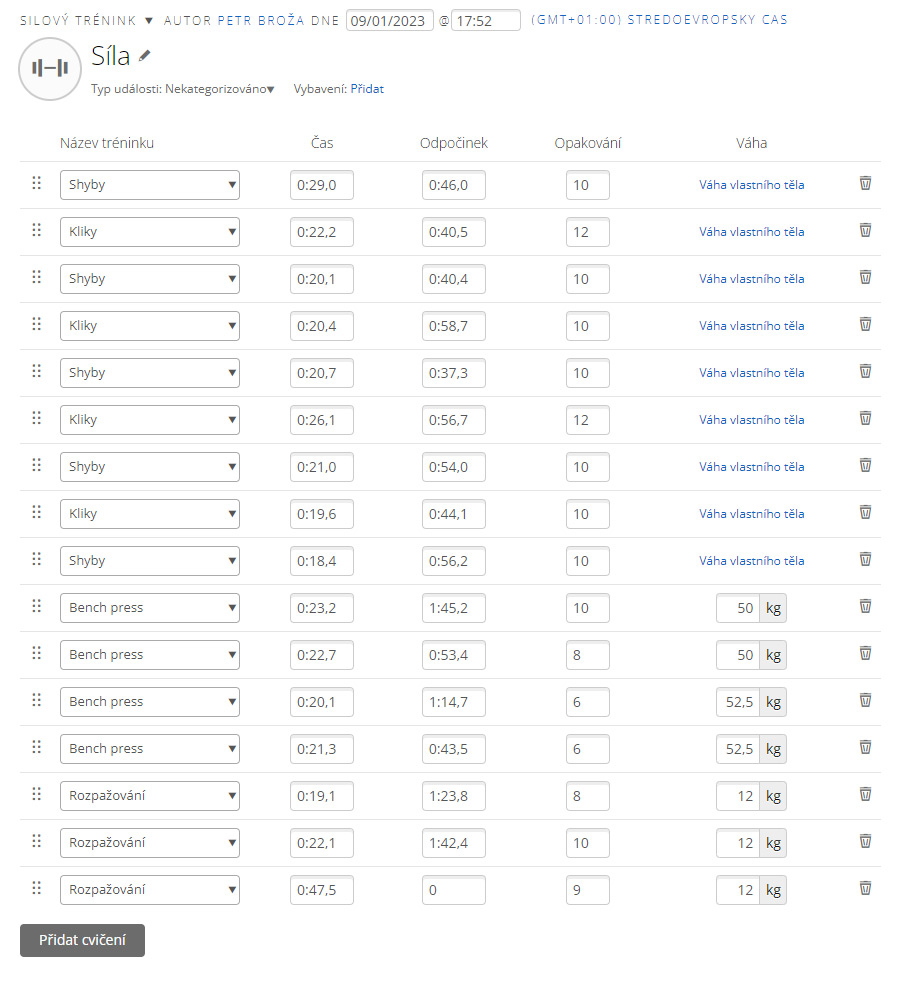
Task: Click the Odpočinek column header
Action: tap(453, 143)
